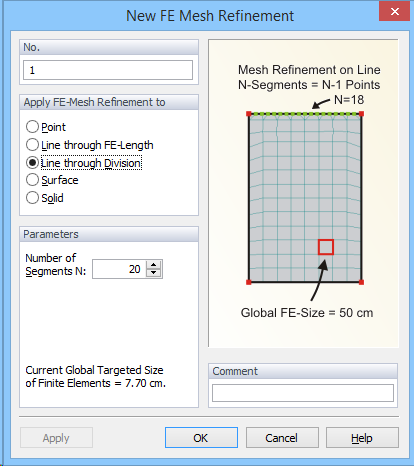Increase Number of Segments with up arrow
414x466 pixels.
[153, 265]
